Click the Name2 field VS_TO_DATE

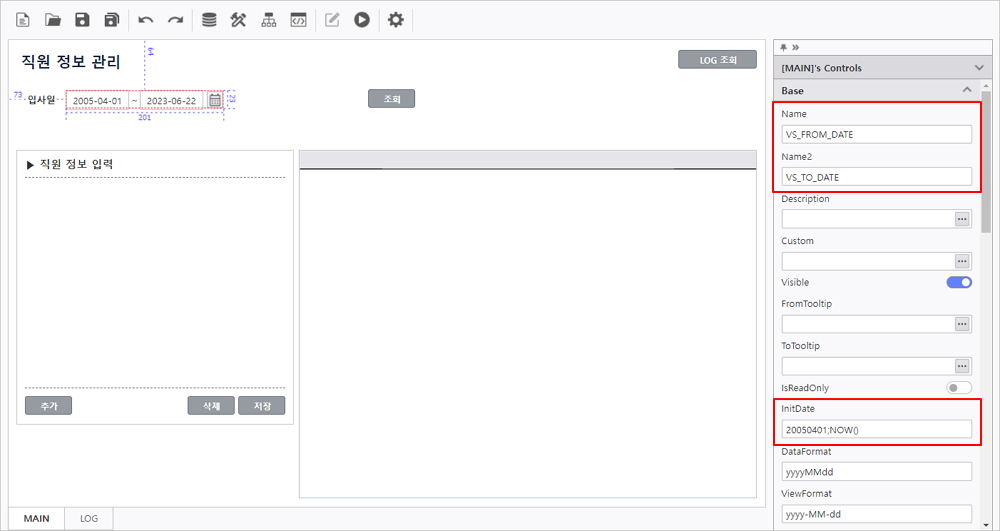tap(877, 177)
